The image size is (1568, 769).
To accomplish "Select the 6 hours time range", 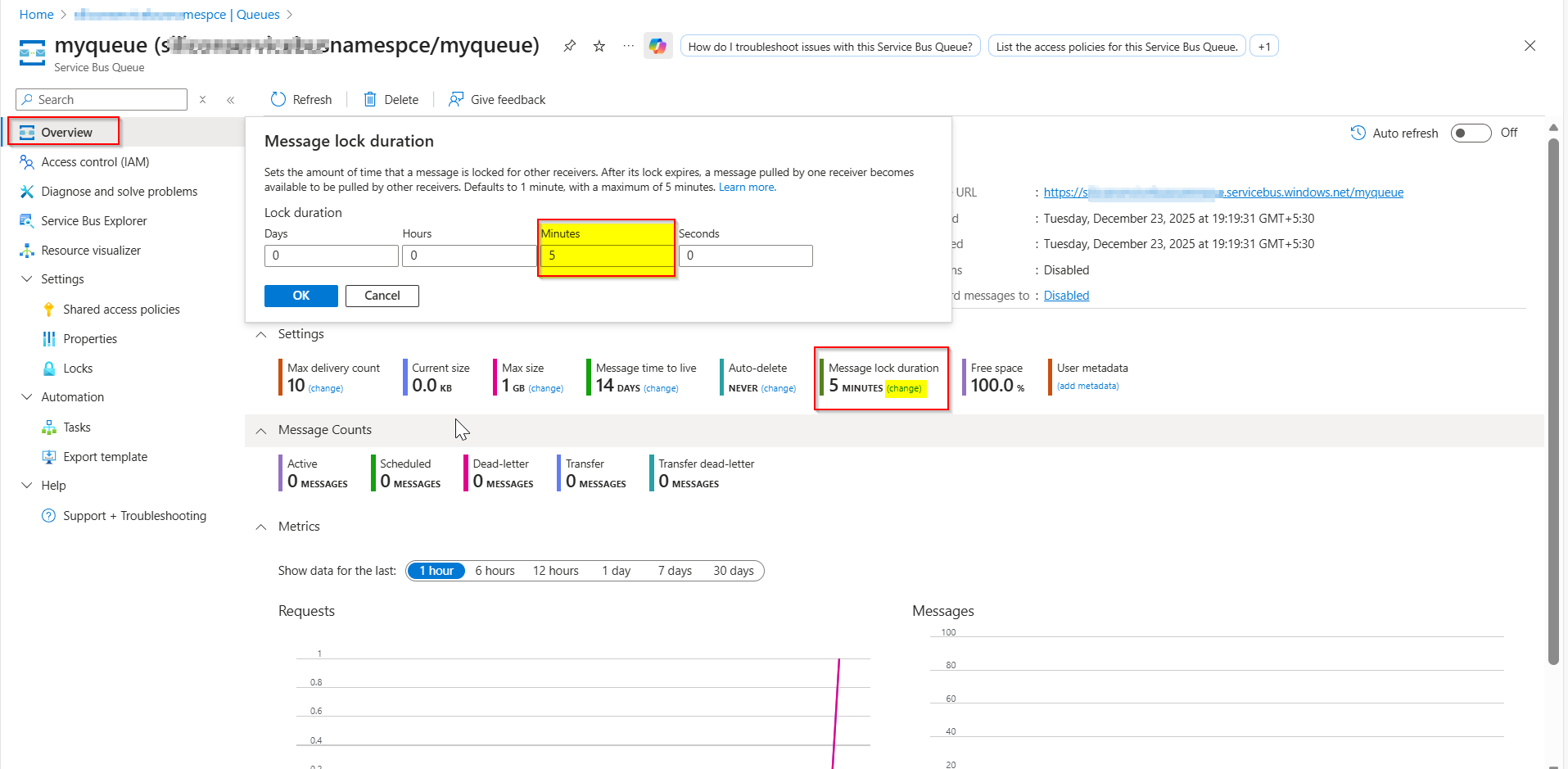I will coord(495,571).
